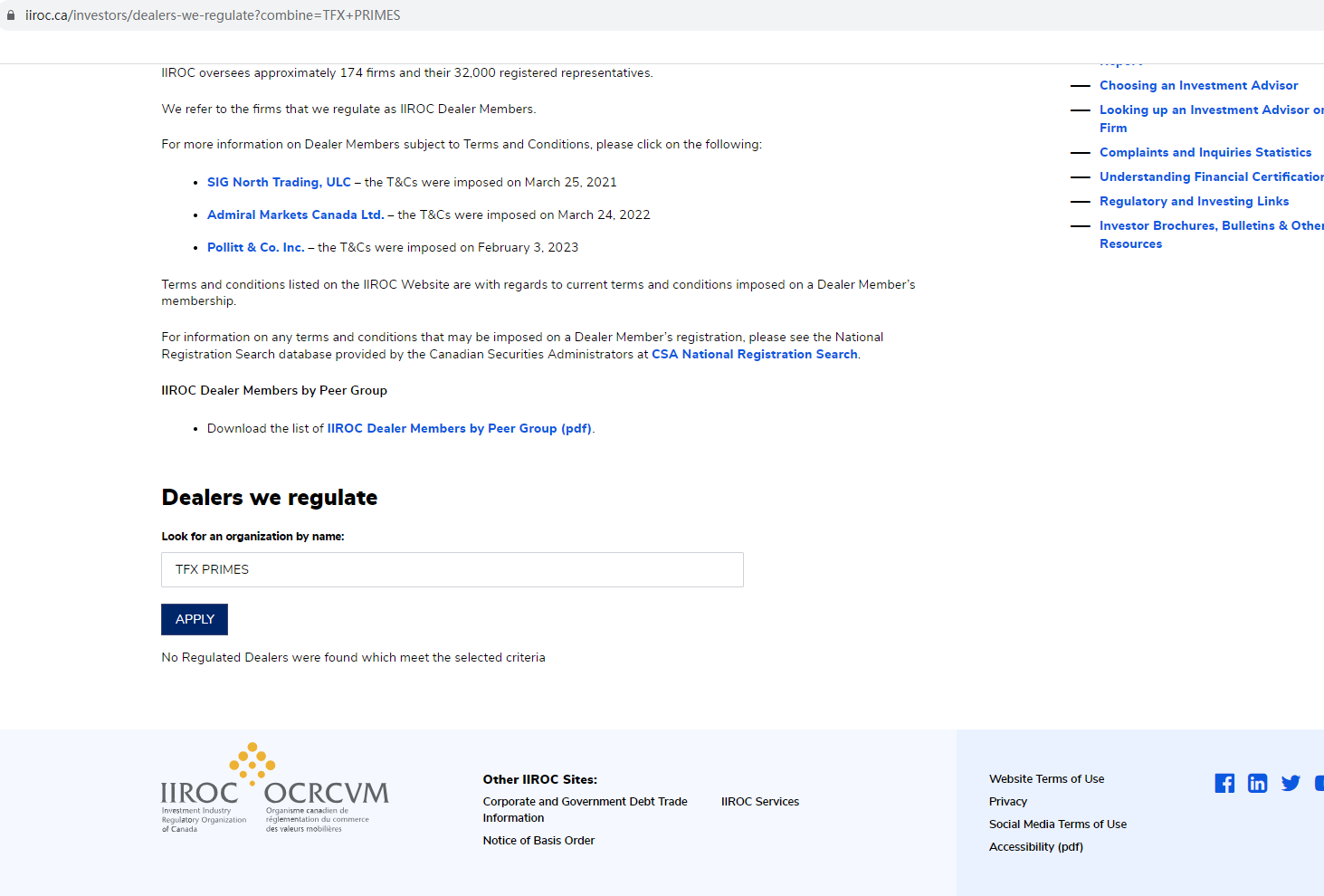The height and width of the screenshot is (896, 1324).
Task: Click the organization name search field
Action: click(x=452, y=569)
